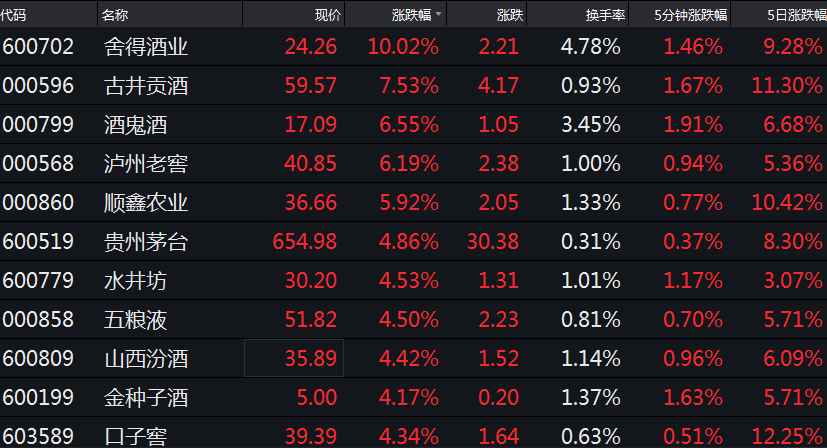Select 泸州老窖 row
Image resolution: width=827 pixels, height=448 pixels.
point(414,164)
